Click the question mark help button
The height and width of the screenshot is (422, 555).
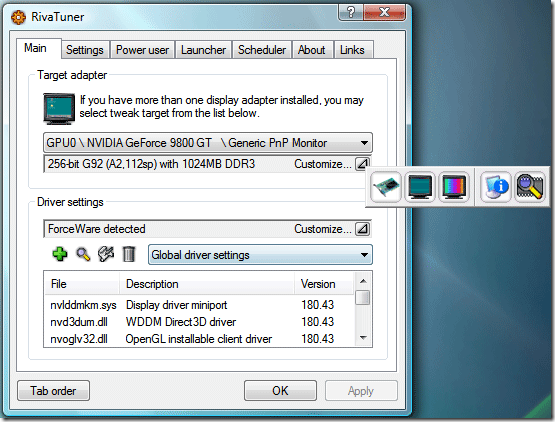click(351, 12)
